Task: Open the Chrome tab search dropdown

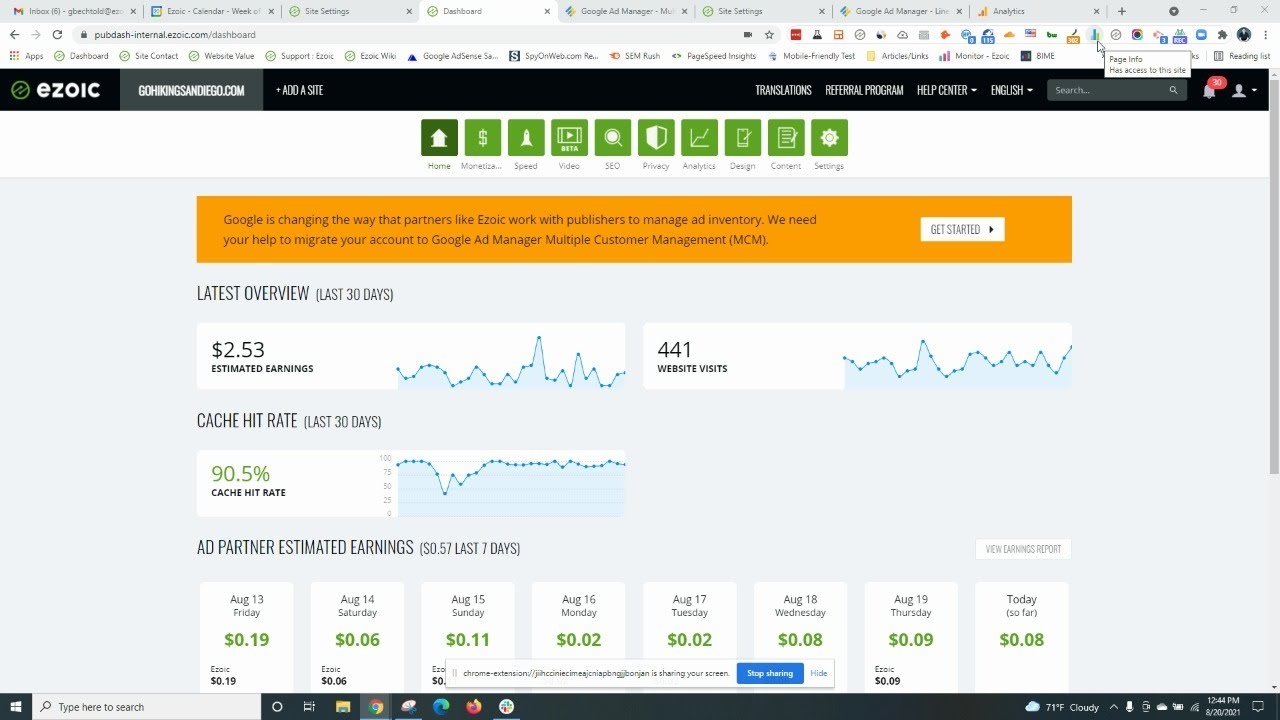Action: tap(1174, 11)
